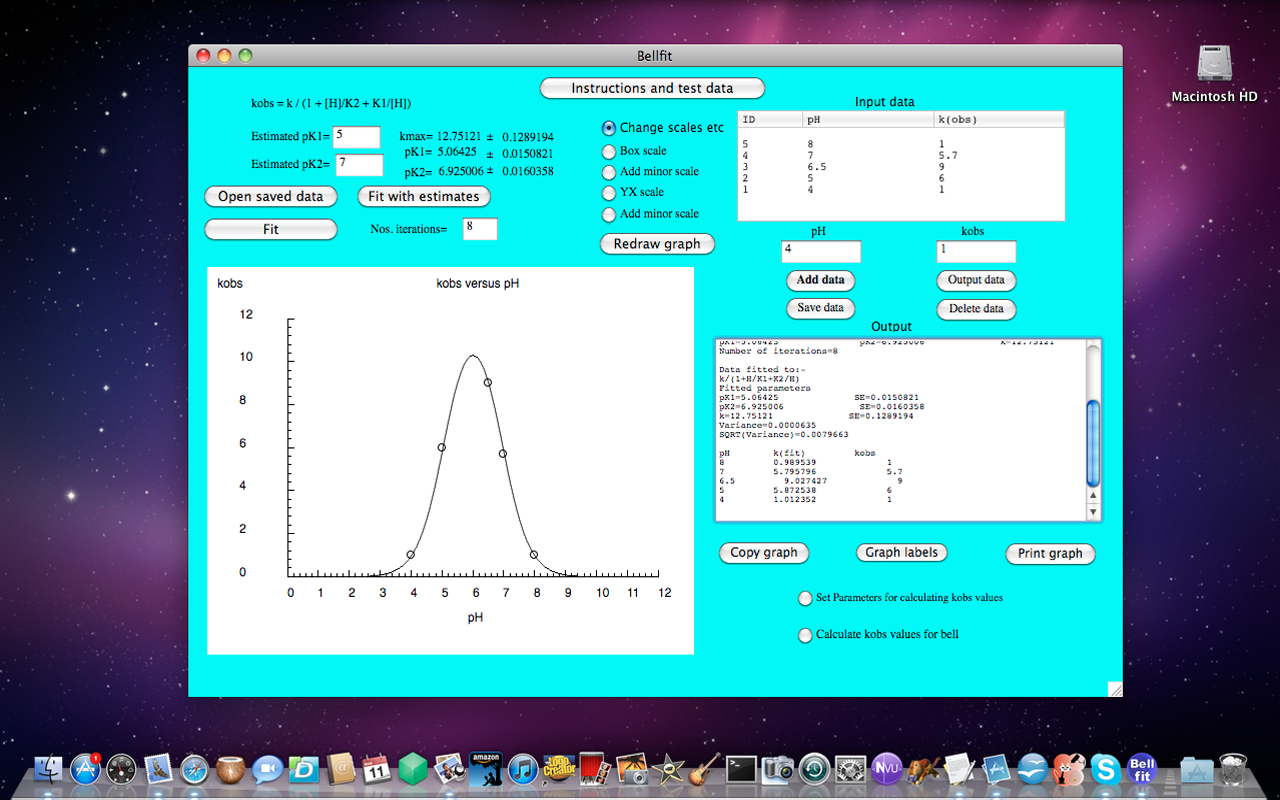The width and height of the screenshot is (1280, 800).
Task: Select Set Parameters for calculating kobs values
Action: tap(805, 598)
